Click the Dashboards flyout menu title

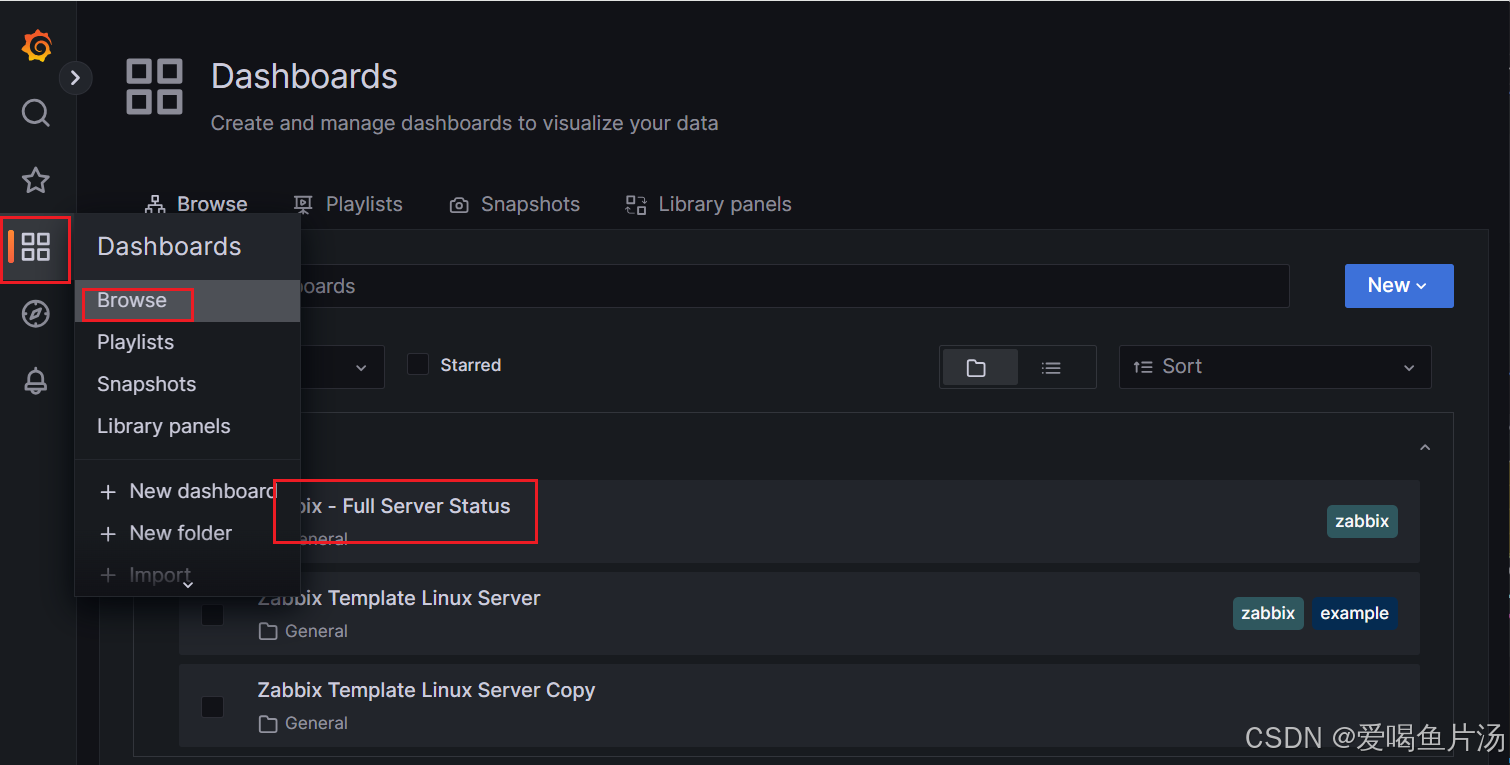(x=169, y=246)
